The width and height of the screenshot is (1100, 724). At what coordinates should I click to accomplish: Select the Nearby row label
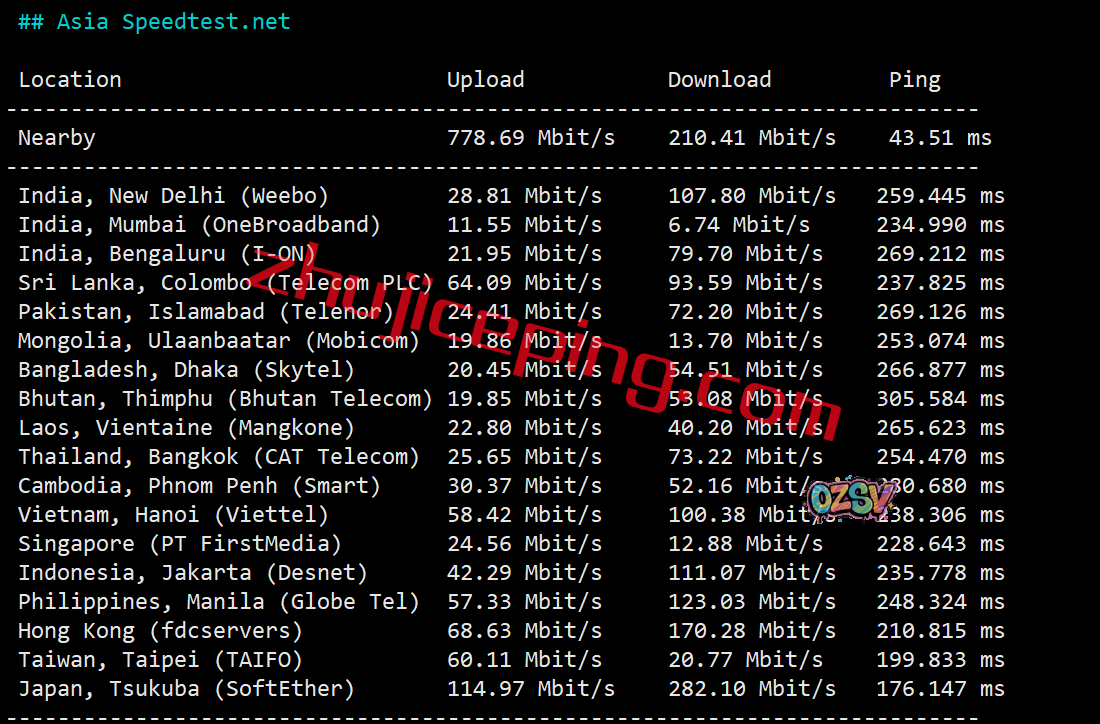coord(57,138)
